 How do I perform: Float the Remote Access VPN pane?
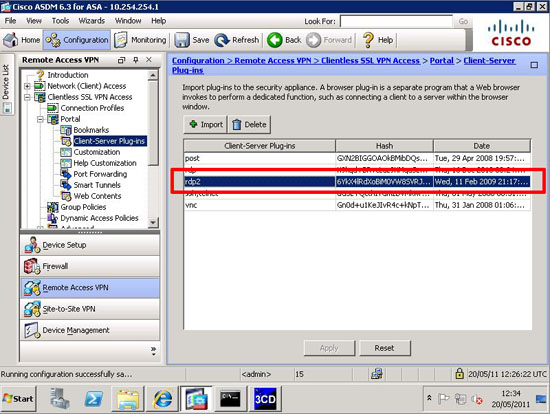tap(121, 60)
